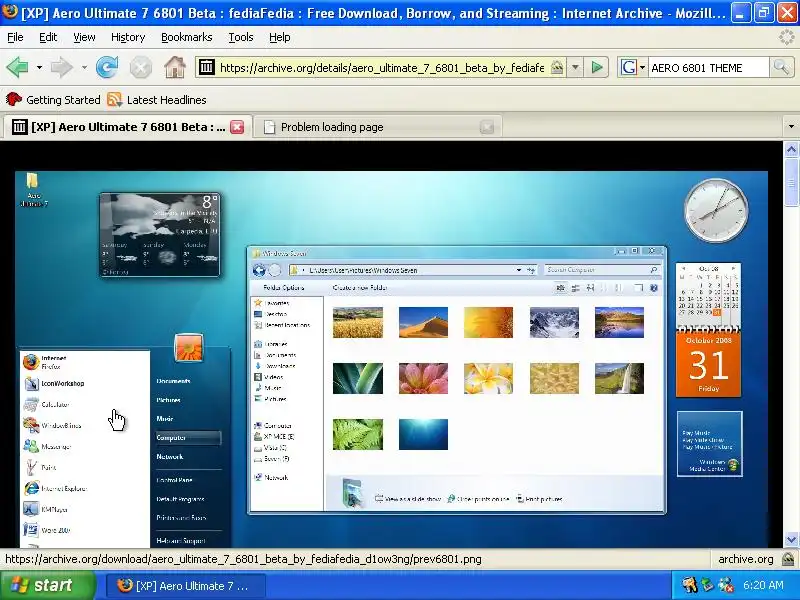Screen dimensions: 800x600
Task: Open the Edit menu
Action: 48,37
